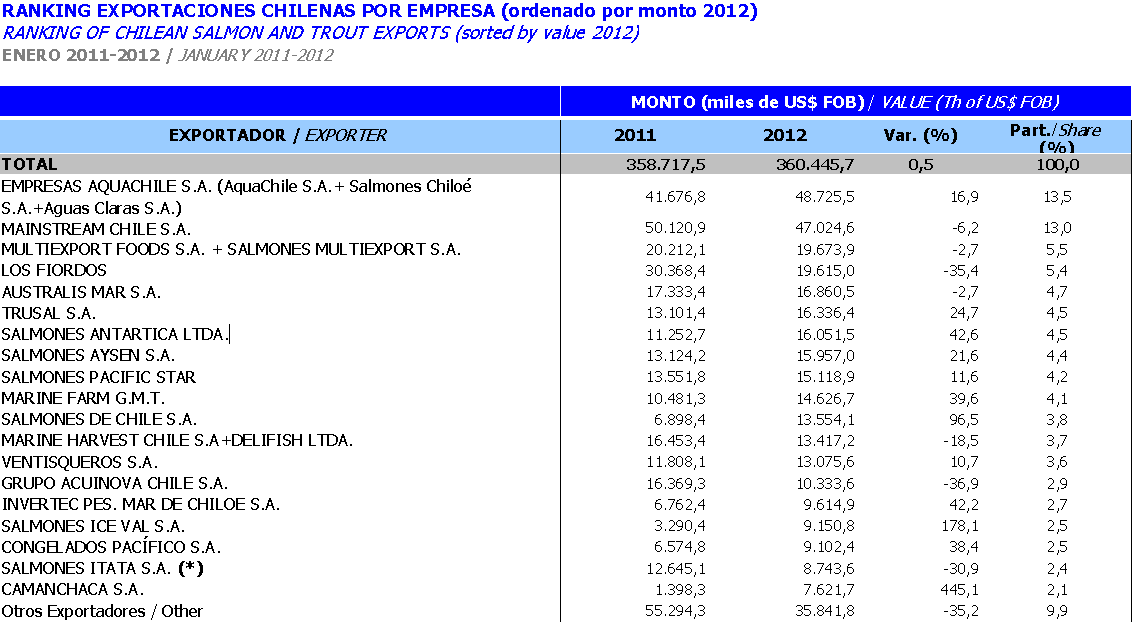Screen dimensions: 1132x627
Task: Click the Var. (%) column header
Action: (920, 135)
